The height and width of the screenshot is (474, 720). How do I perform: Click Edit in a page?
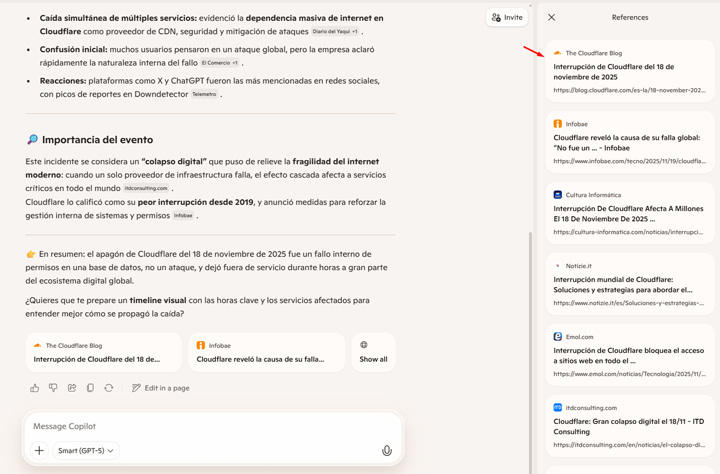pyautogui.click(x=160, y=388)
